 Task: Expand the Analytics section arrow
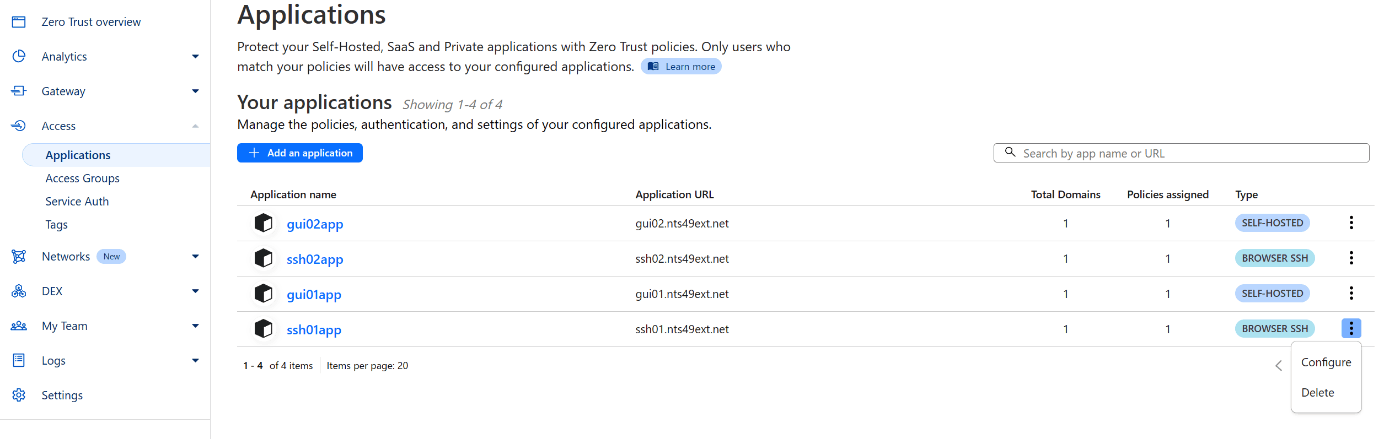[195, 57]
